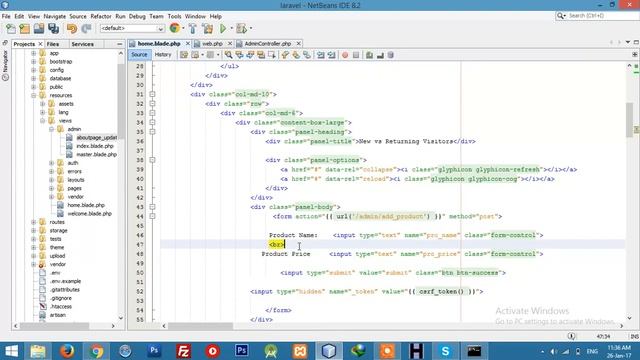640x360 pixels.
Task: Click the Last Edit icon in editor toolbar
Action: pos(184,55)
